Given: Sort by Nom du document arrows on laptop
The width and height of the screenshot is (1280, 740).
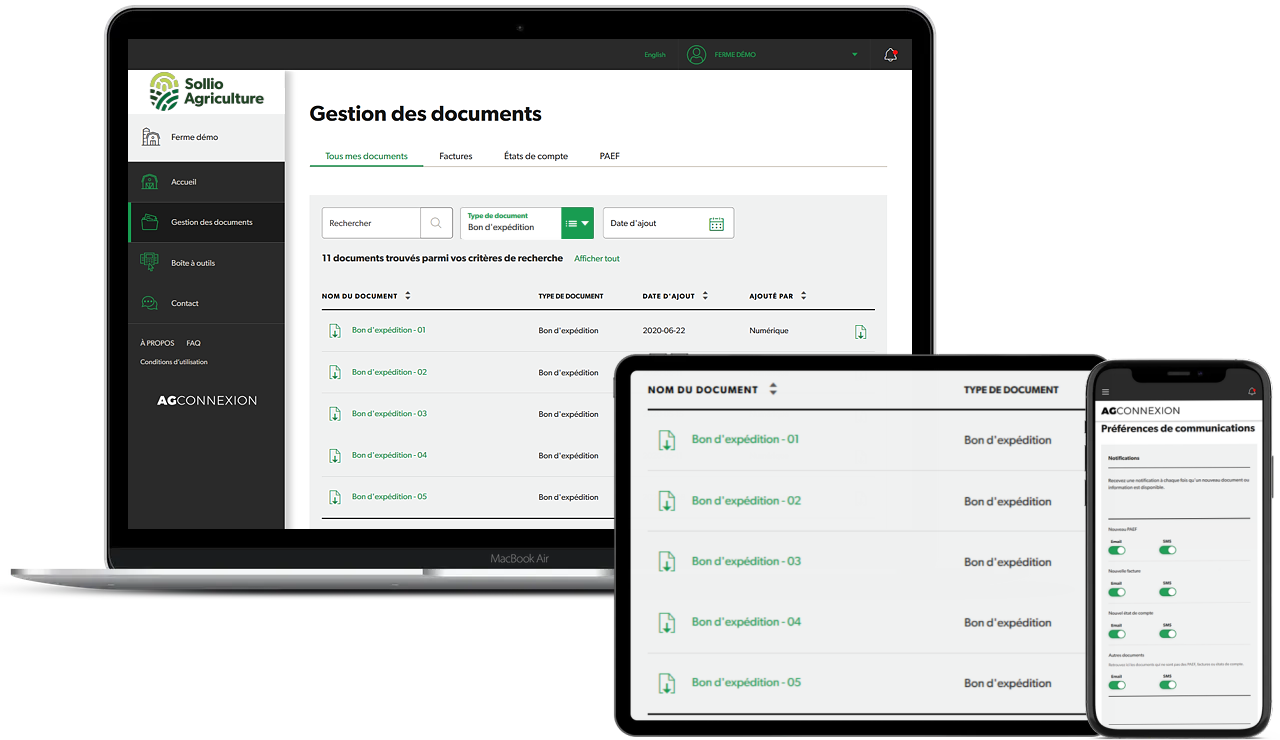Looking at the screenshot, I should [x=407, y=296].
